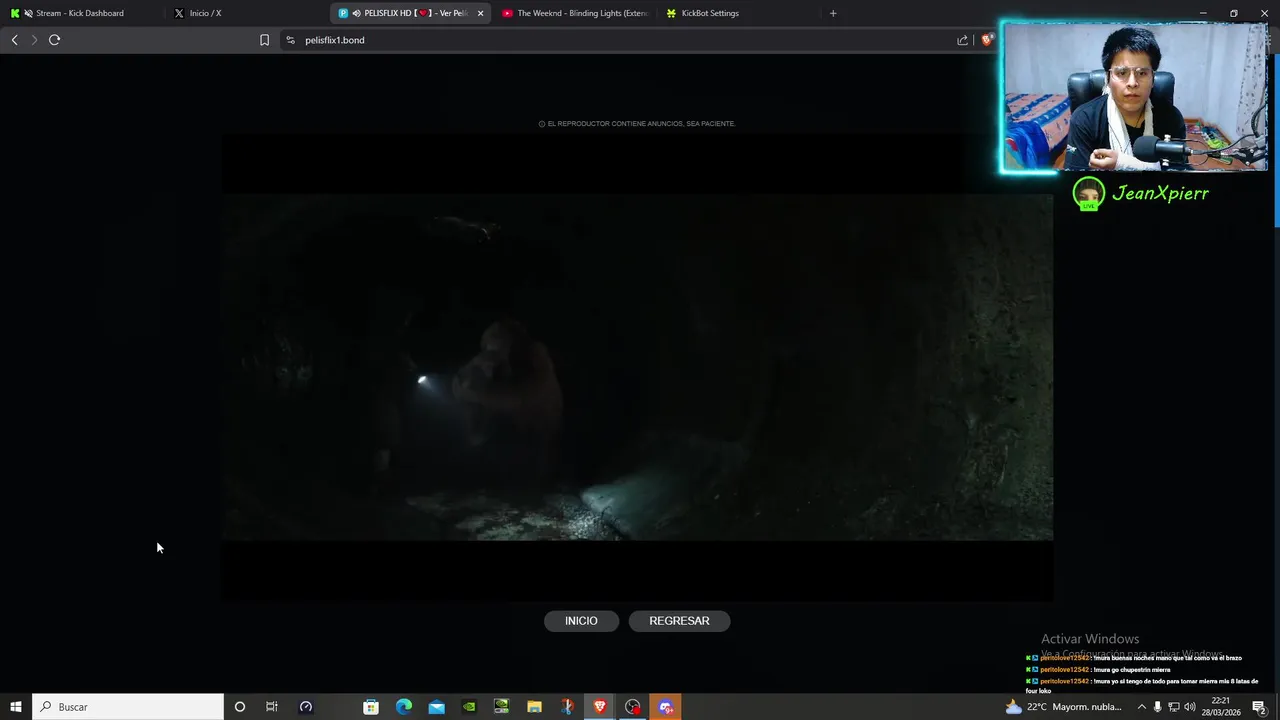Click the Buscar taskbar search box

pos(128,707)
